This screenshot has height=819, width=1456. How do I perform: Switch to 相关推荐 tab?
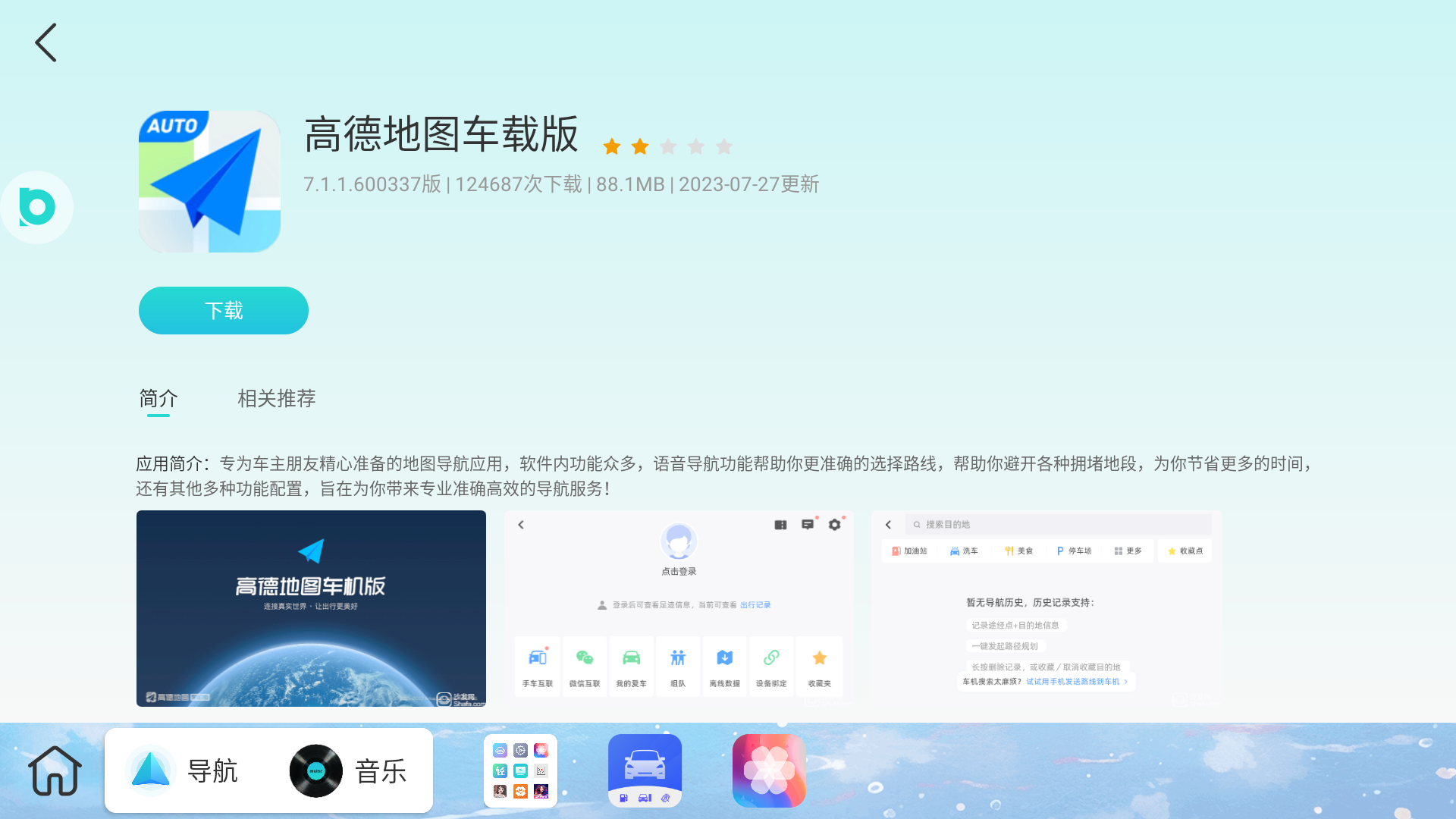(x=276, y=398)
